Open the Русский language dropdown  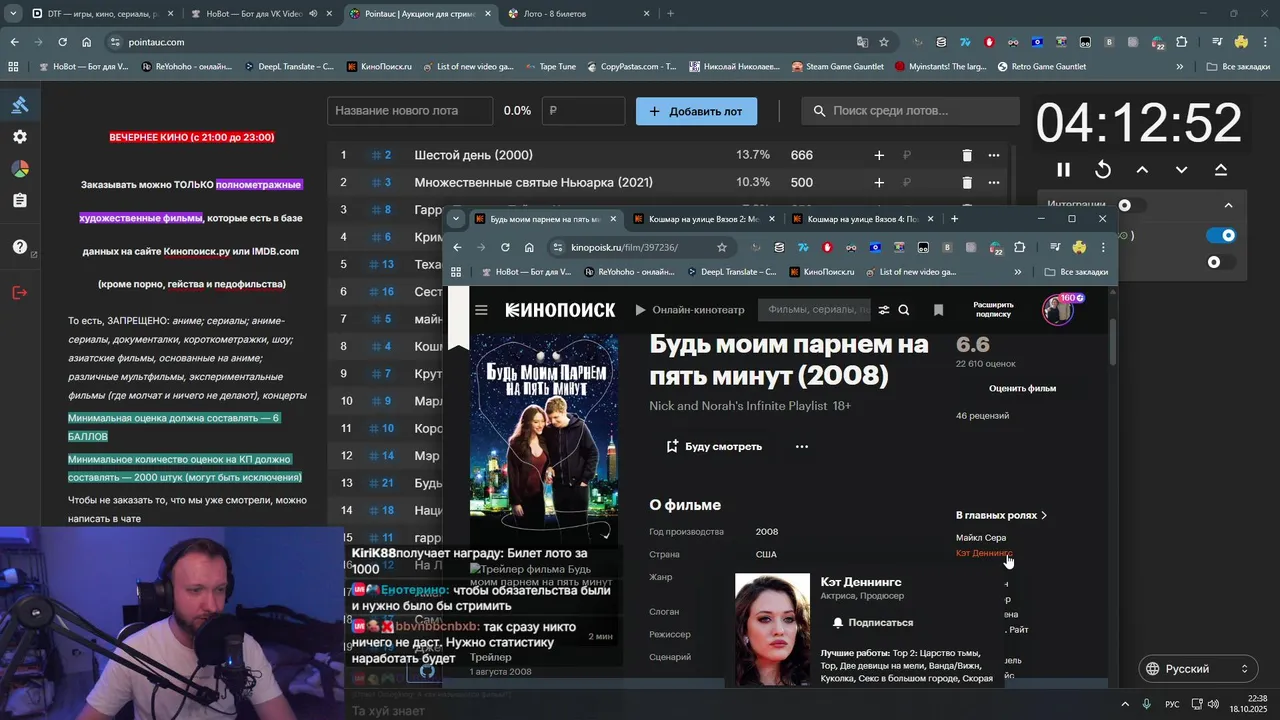[x=1198, y=668]
